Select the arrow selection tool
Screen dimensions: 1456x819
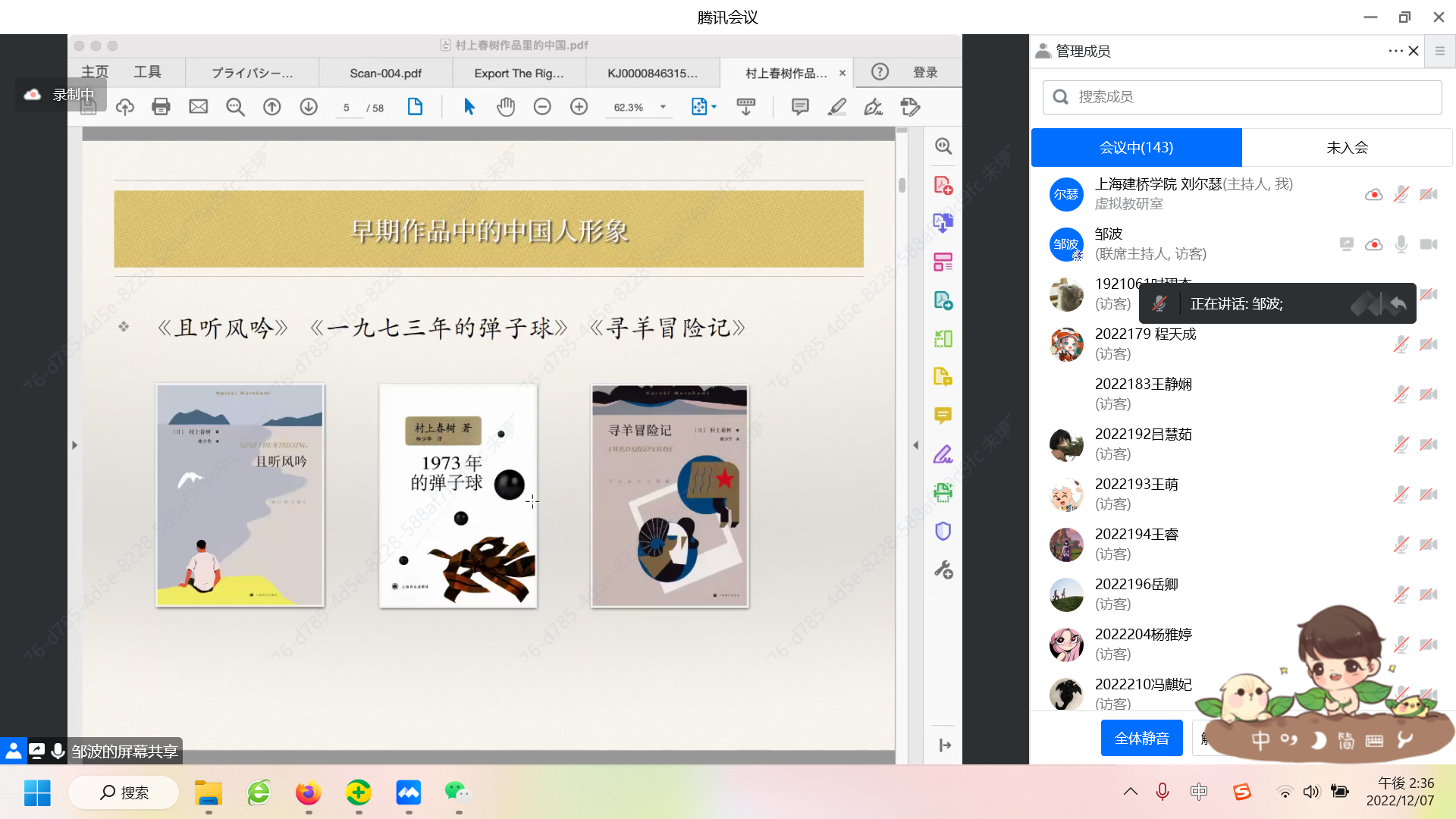pyautogui.click(x=469, y=107)
